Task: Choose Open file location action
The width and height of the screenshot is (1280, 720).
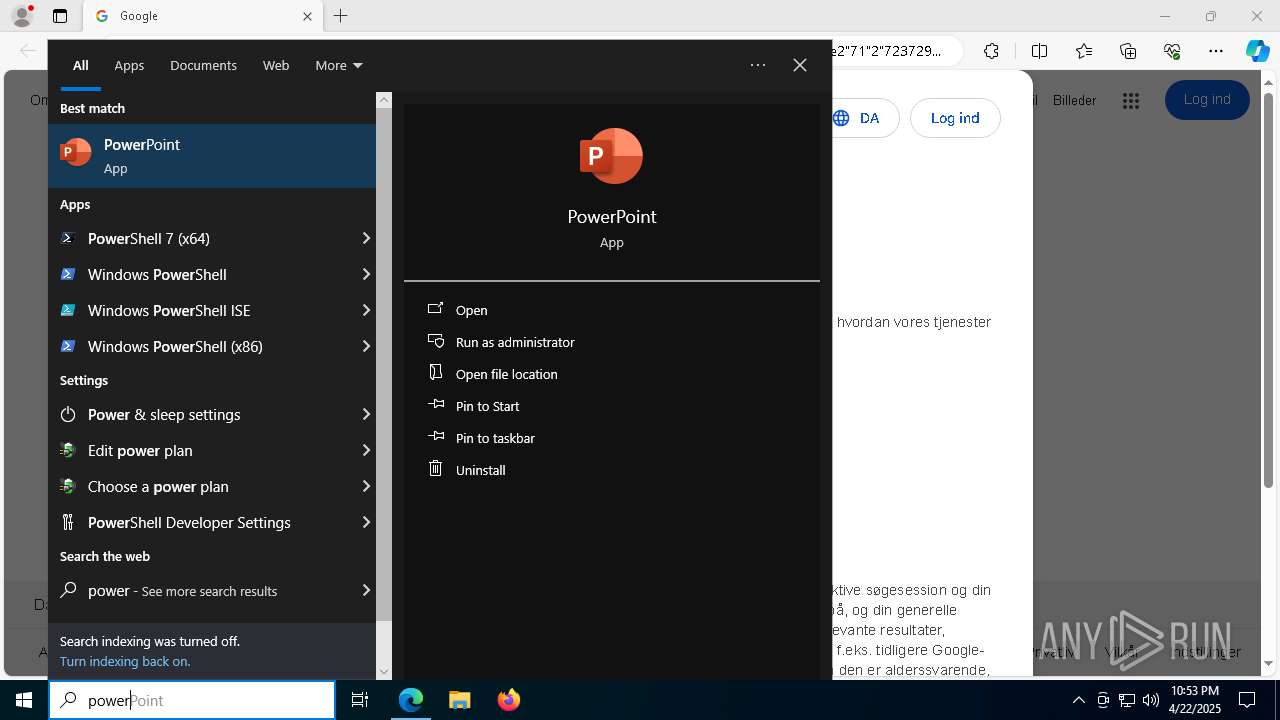Action: [507, 374]
